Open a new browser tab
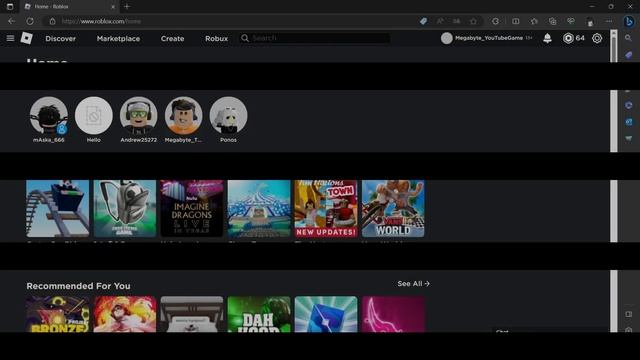Image resolution: width=640 pixels, height=360 pixels. click(x=127, y=7)
